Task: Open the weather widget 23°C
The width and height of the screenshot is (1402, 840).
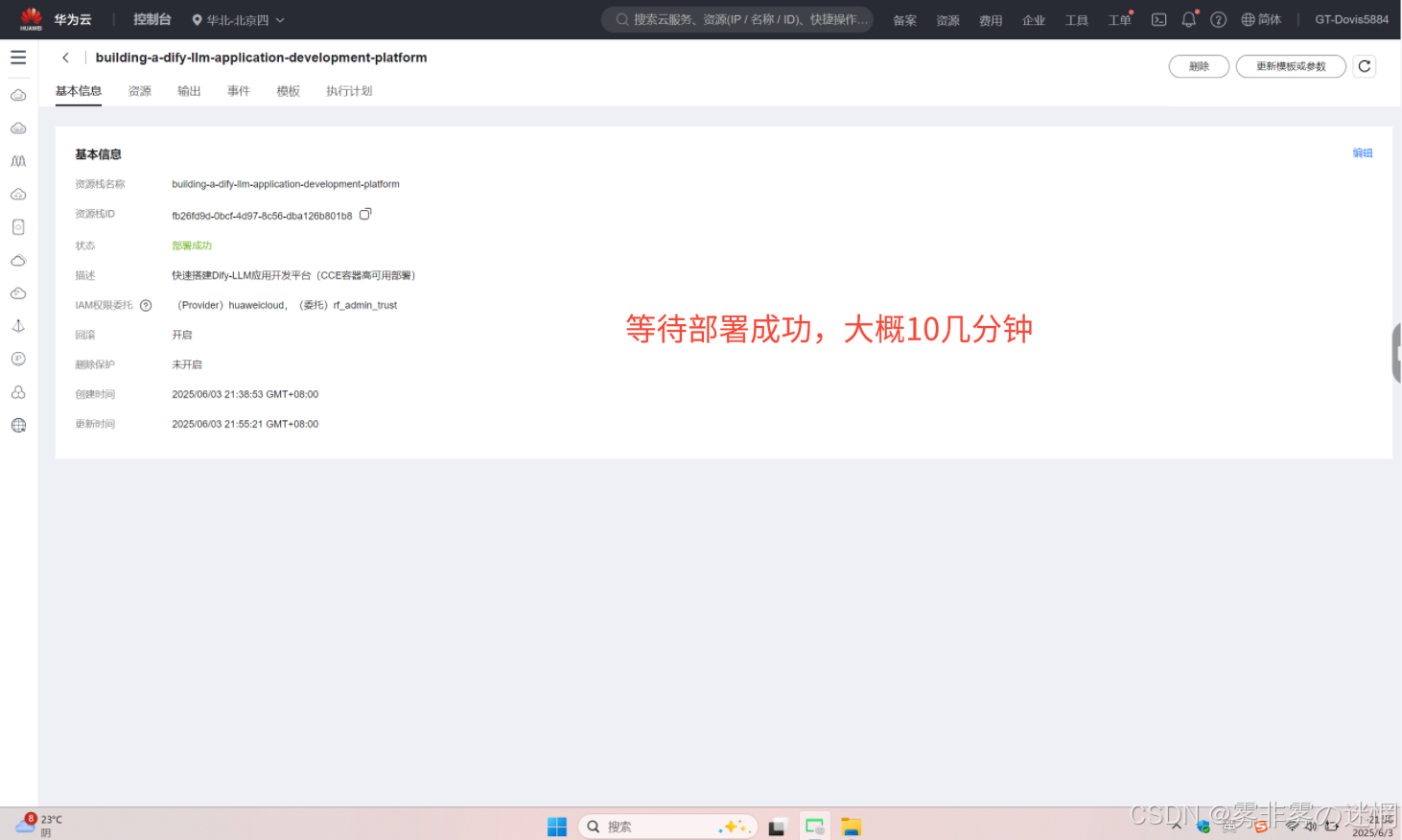Action: [x=38, y=826]
